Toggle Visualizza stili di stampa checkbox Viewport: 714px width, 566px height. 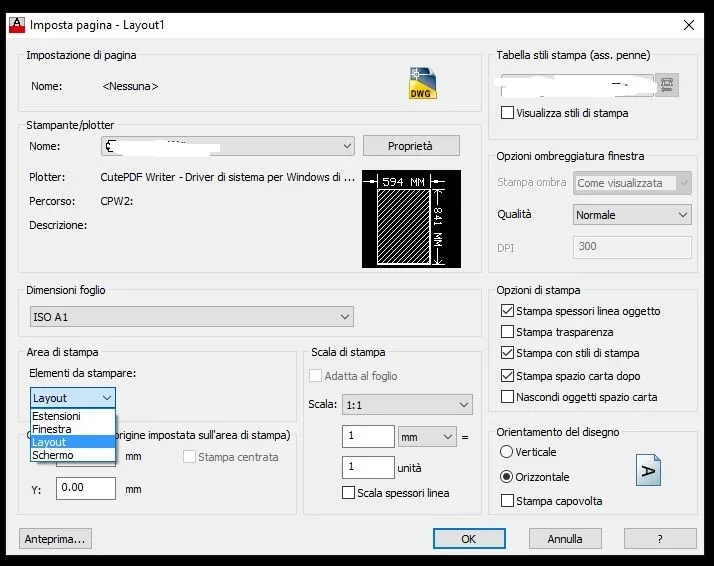point(507,112)
